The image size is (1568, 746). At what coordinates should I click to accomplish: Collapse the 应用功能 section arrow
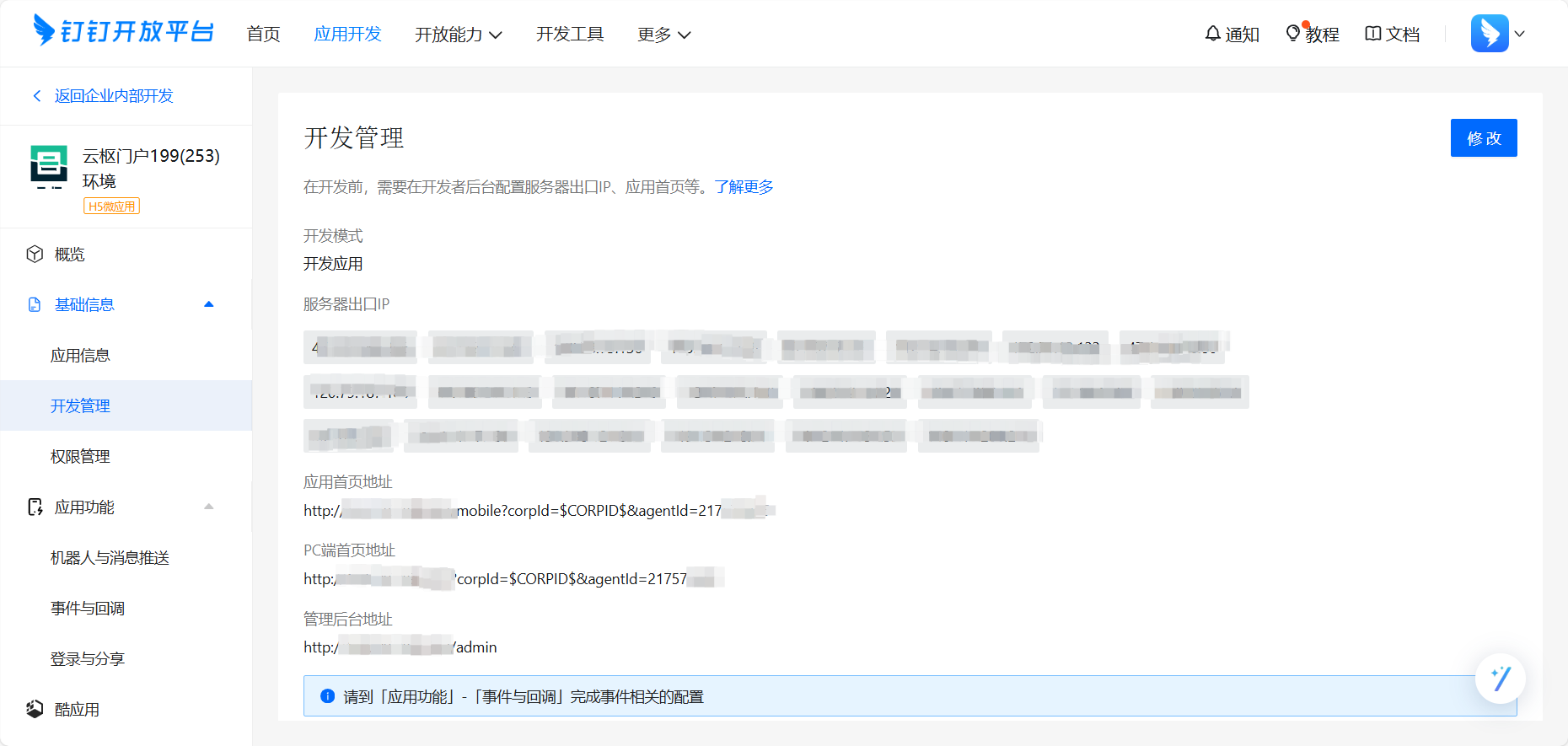point(209,507)
